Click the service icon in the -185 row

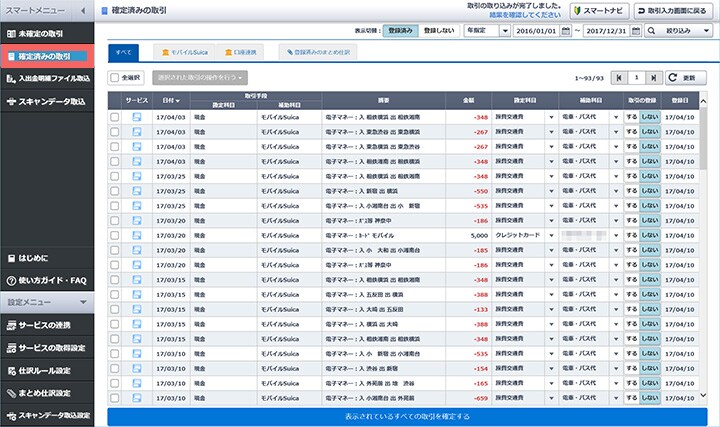136,250
